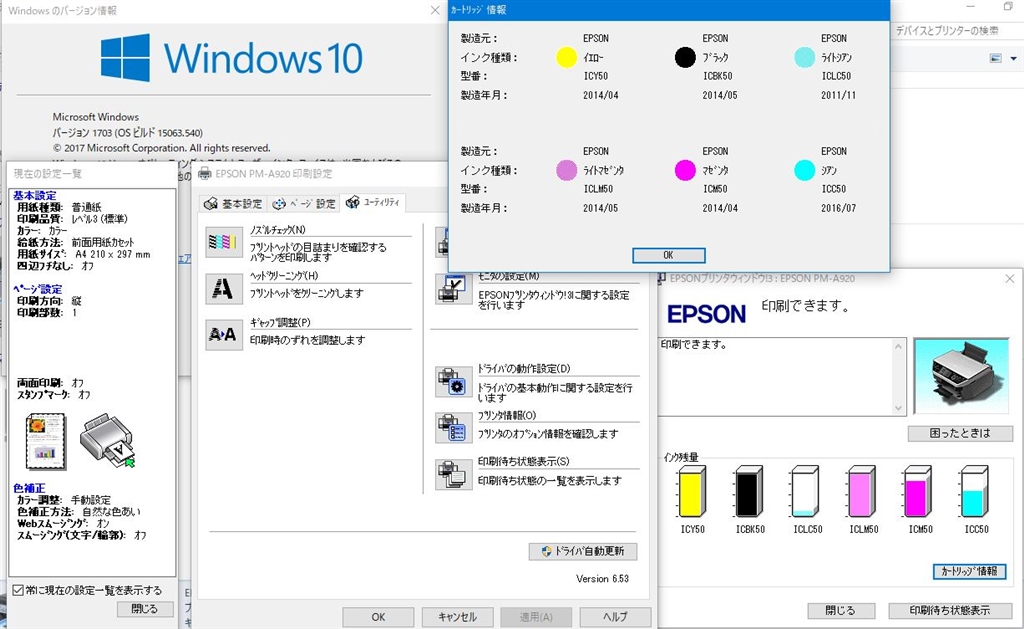Click 基本設定 heading in settings list

tap(35, 195)
